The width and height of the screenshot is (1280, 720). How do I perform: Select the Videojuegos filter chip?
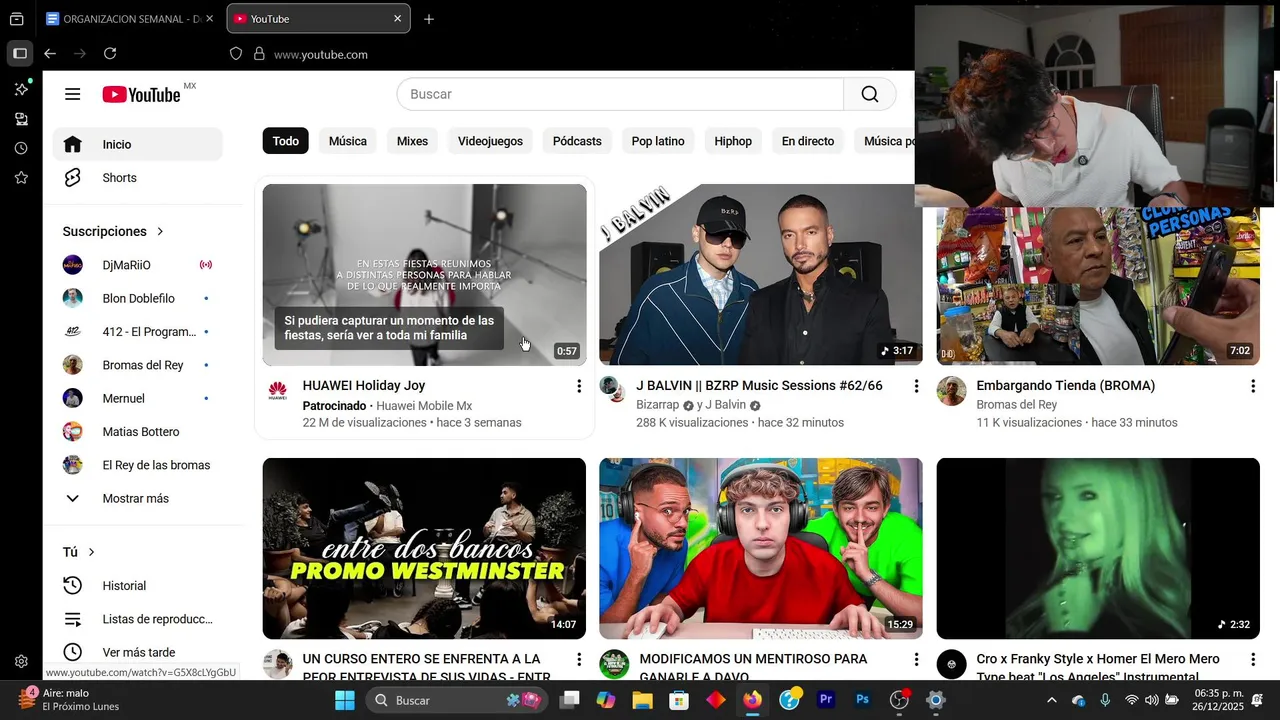click(x=490, y=141)
